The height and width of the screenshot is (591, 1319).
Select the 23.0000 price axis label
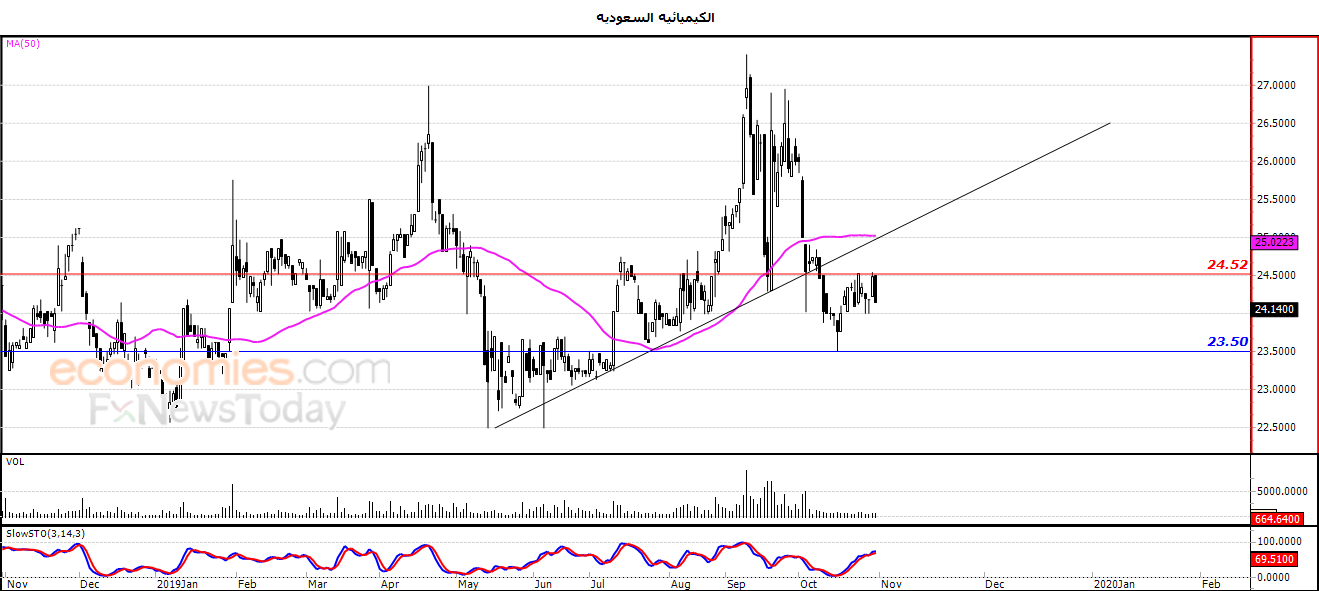1275,389
